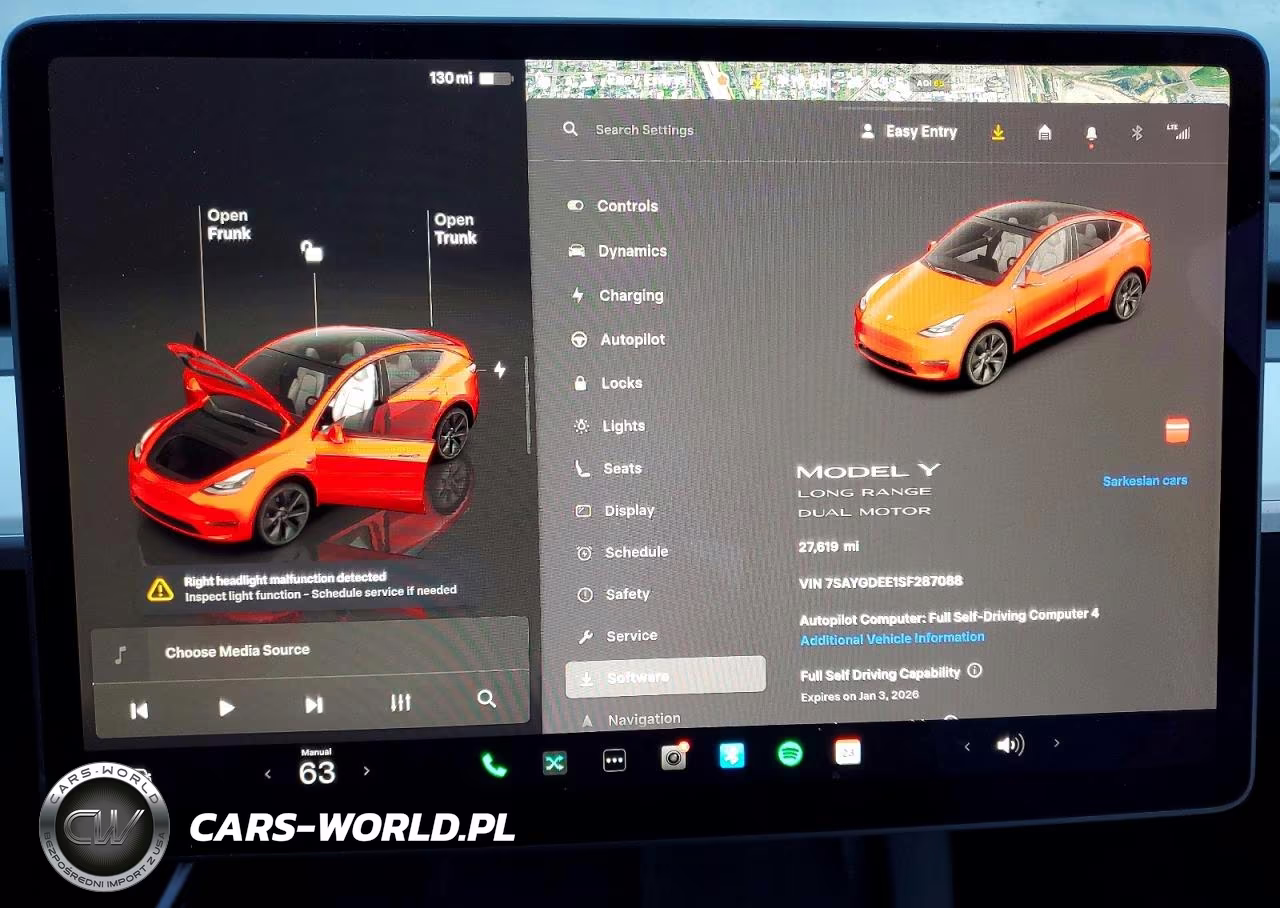Tap the speaker volume icon

pos(1010,745)
